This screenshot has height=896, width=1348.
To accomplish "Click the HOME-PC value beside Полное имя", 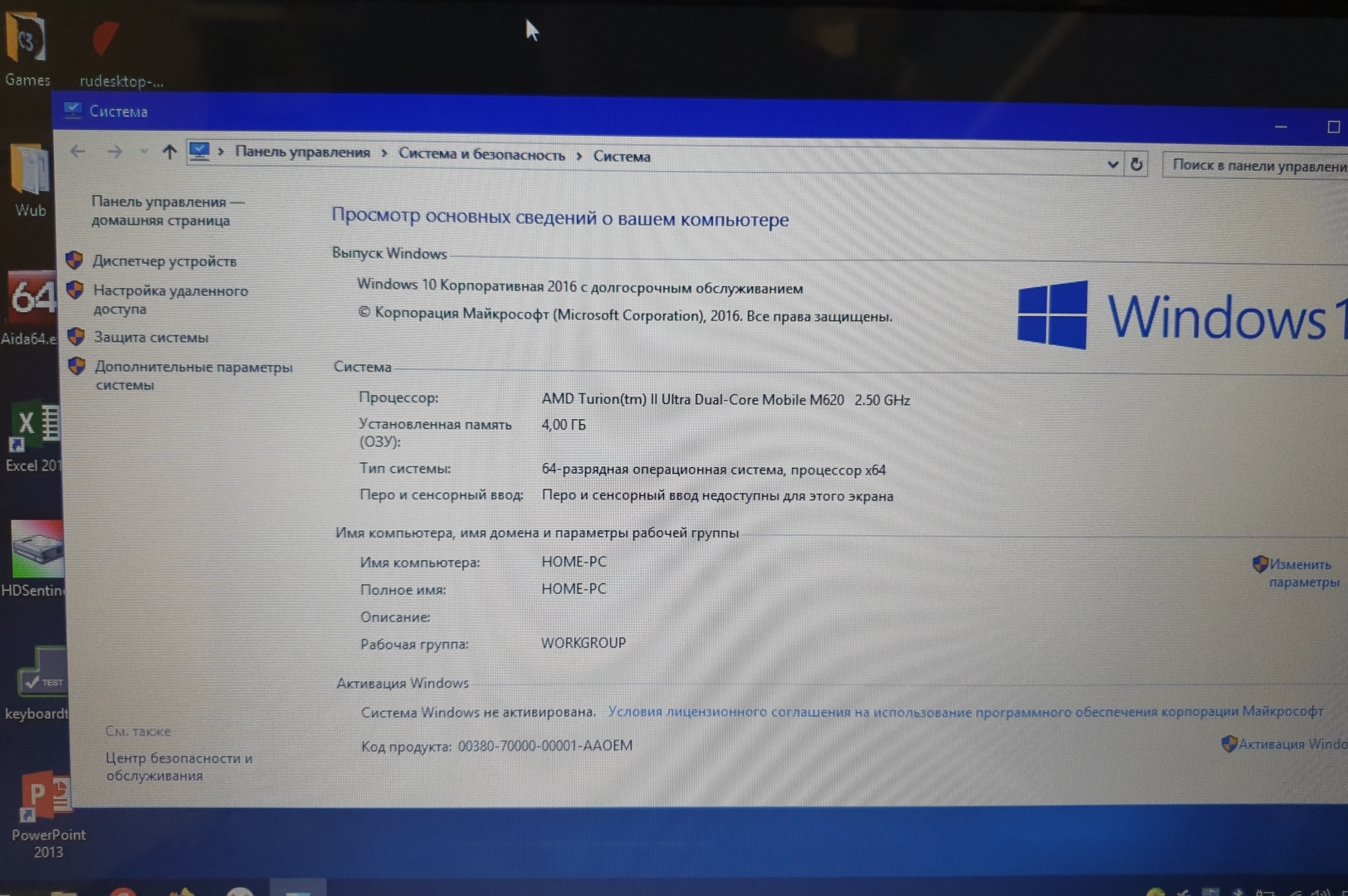I will point(574,588).
